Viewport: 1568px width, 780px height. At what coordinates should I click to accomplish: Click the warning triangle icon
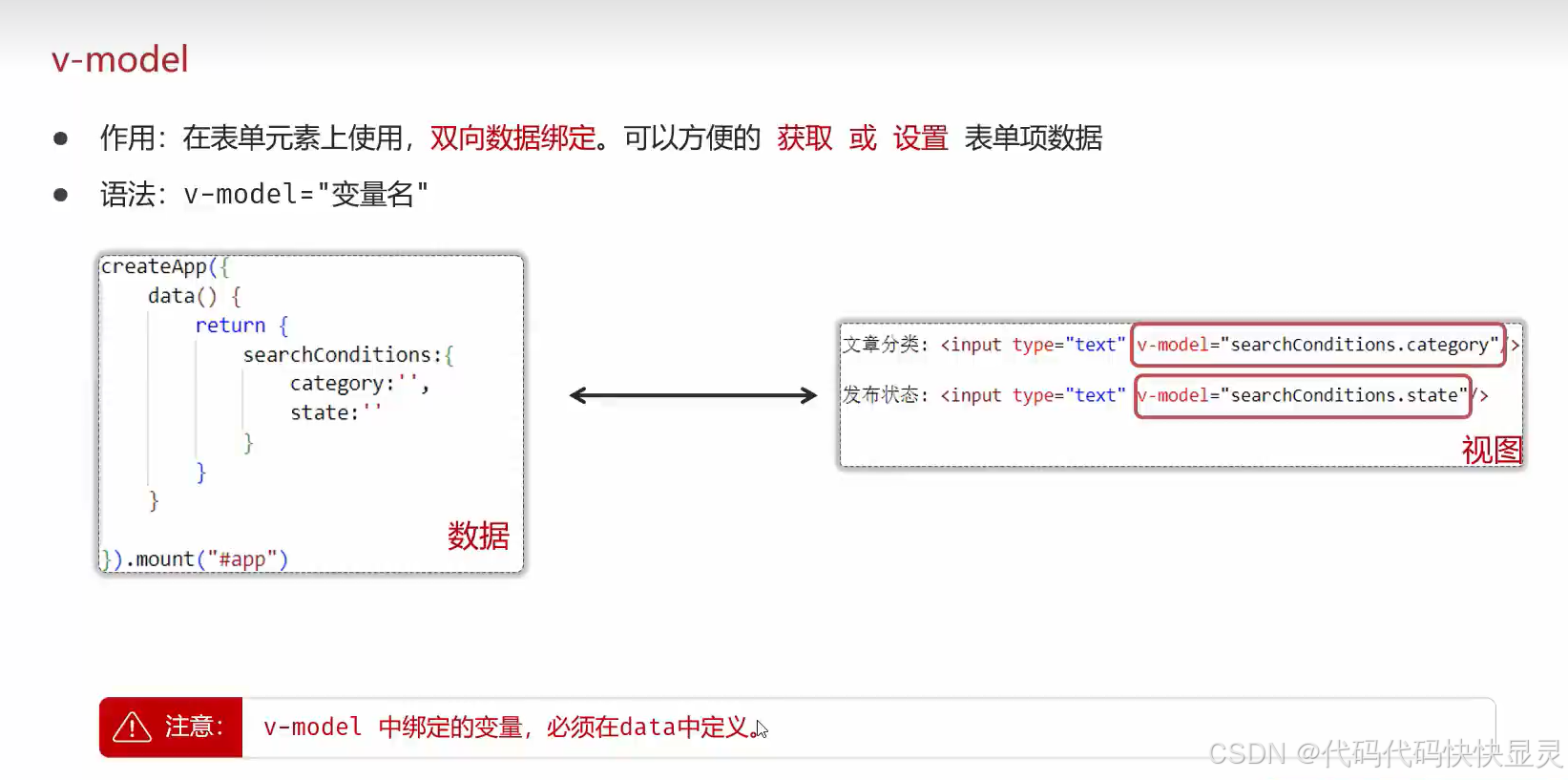point(132,727)
